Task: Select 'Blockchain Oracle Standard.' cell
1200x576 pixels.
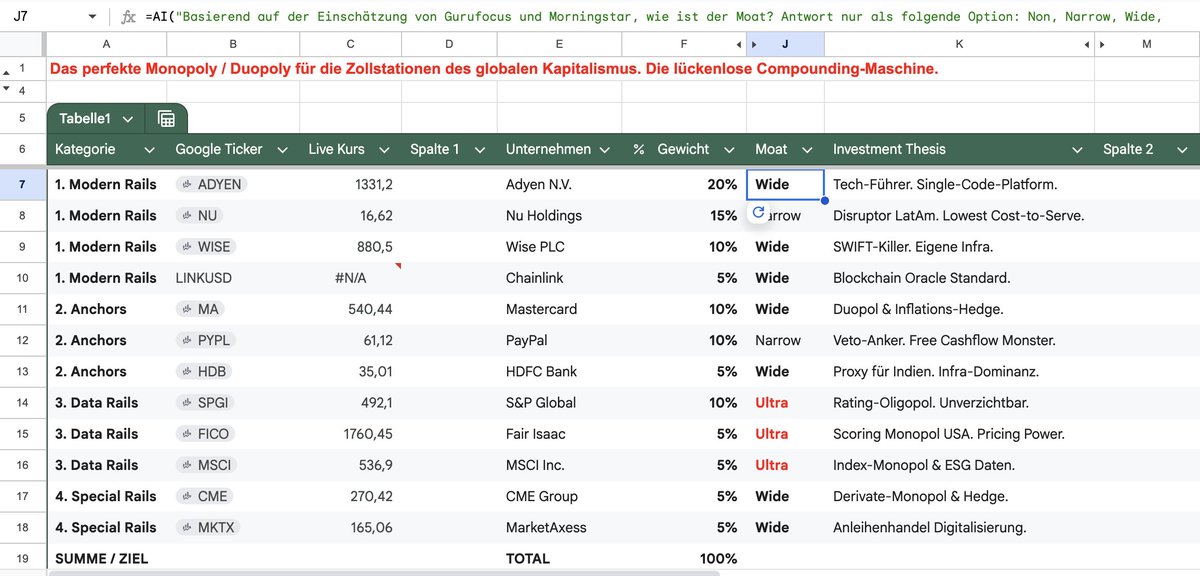Action: 959,278
